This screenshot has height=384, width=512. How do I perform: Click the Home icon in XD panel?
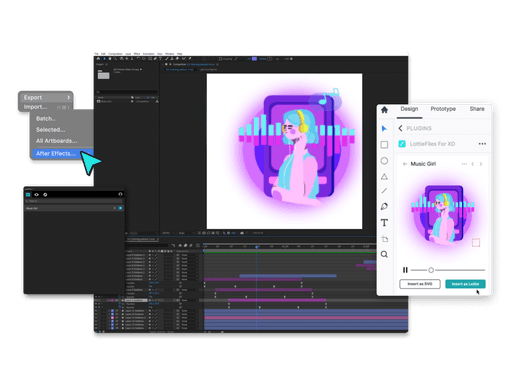pos(384,110)
